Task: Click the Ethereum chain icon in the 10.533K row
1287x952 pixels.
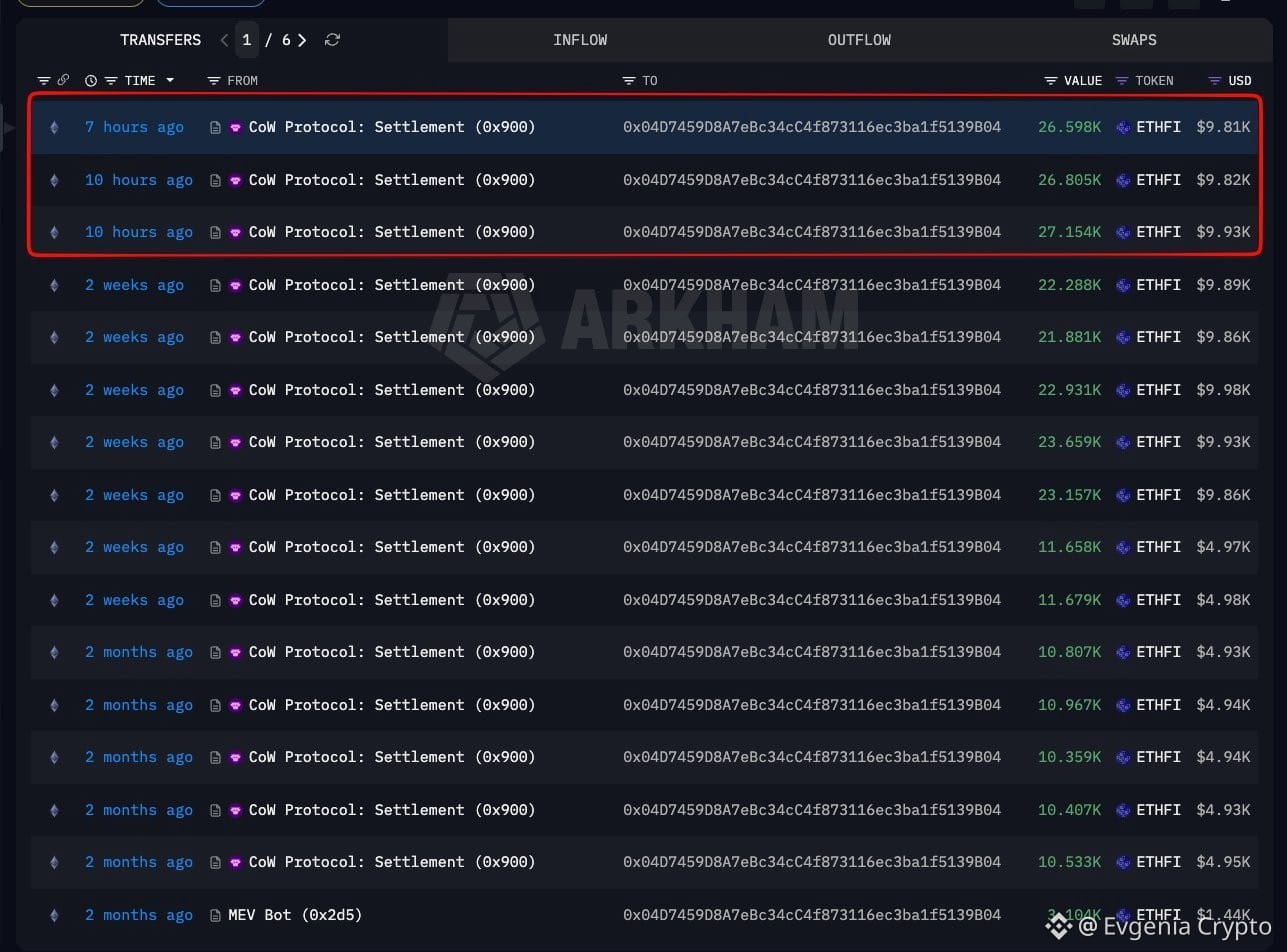Action: coord(54,862)
